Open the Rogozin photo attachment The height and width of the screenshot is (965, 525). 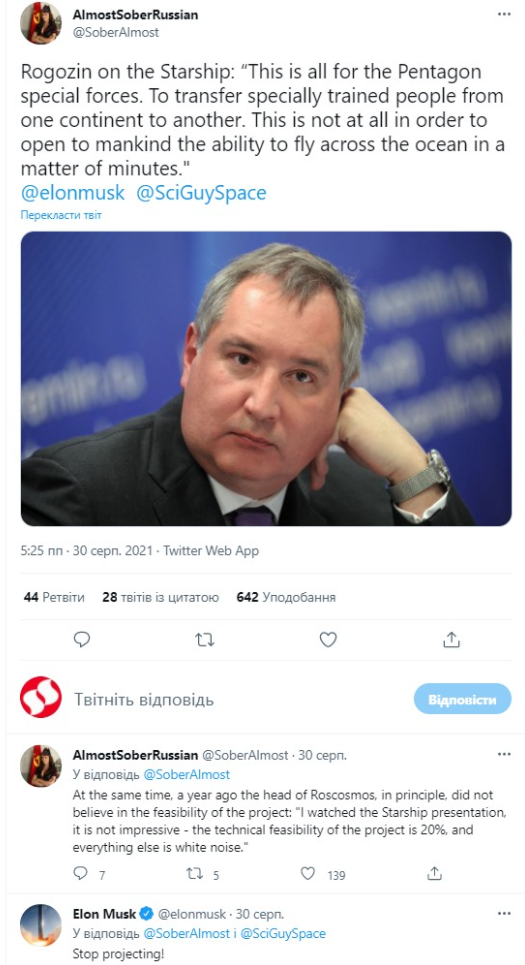266,378
